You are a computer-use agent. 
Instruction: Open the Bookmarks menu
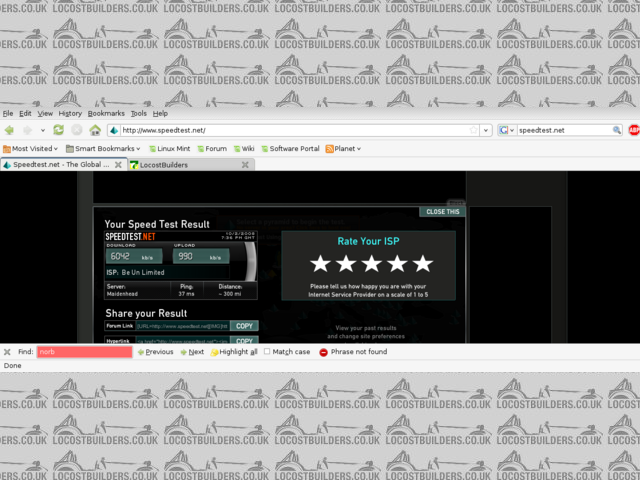[106, 114]
